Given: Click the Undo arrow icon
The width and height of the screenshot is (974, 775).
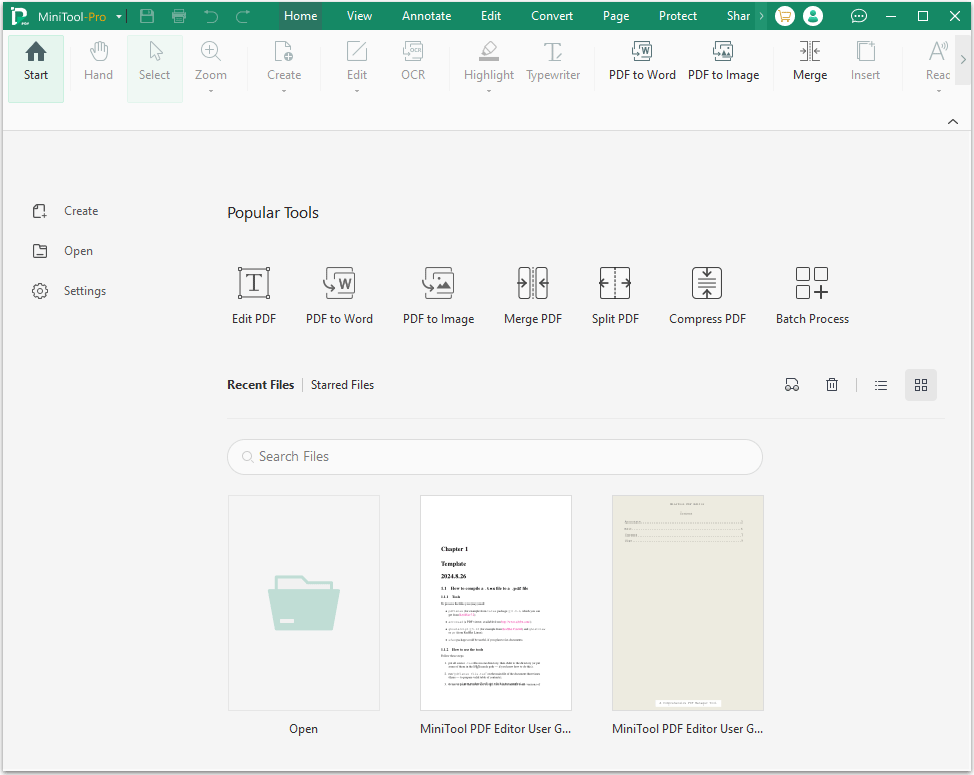Looking at the screenshot, I should [211, 16].
